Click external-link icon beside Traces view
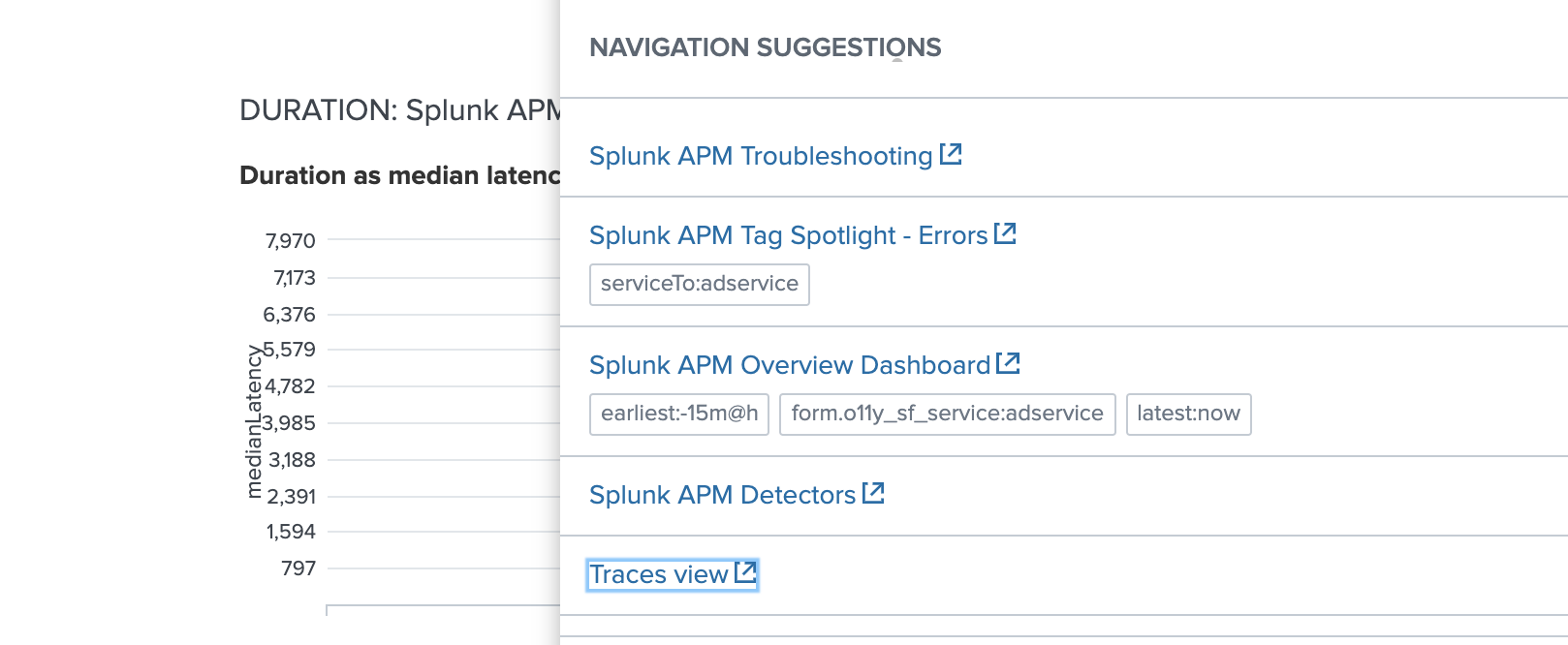The width and height of the screenshot is (1568, 645). point(745,572)
